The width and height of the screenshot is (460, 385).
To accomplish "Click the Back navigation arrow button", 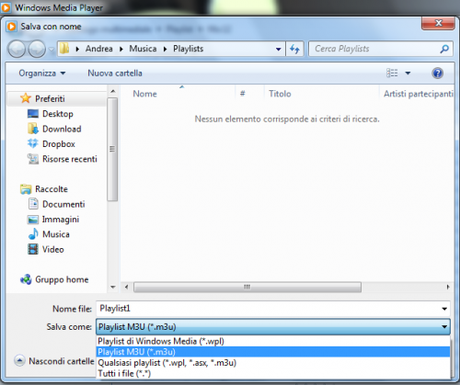I will click(16, 49).
